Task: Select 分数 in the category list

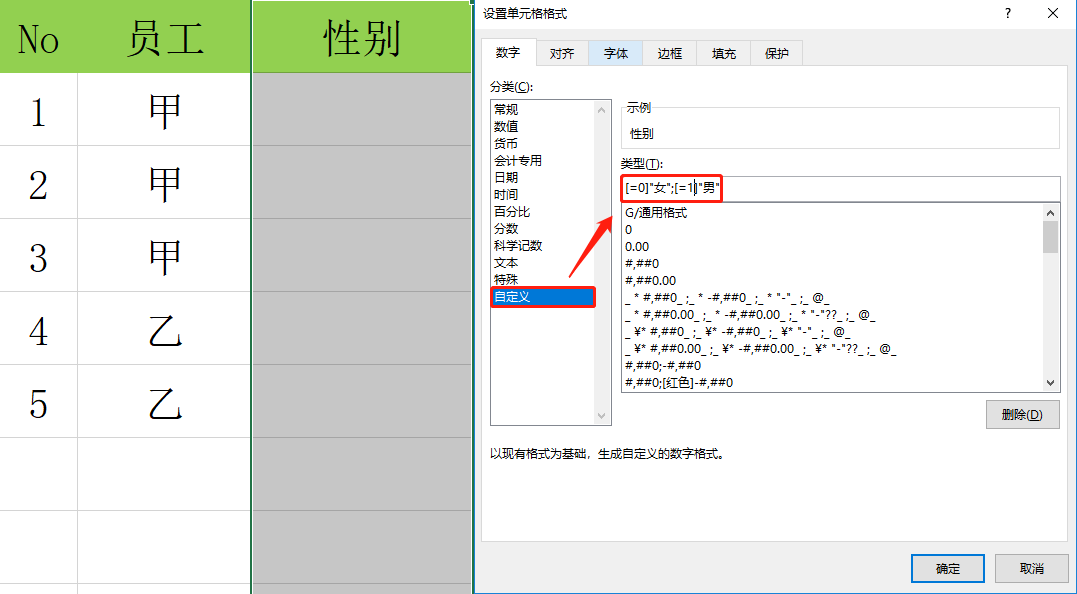Action: point(543,229)
